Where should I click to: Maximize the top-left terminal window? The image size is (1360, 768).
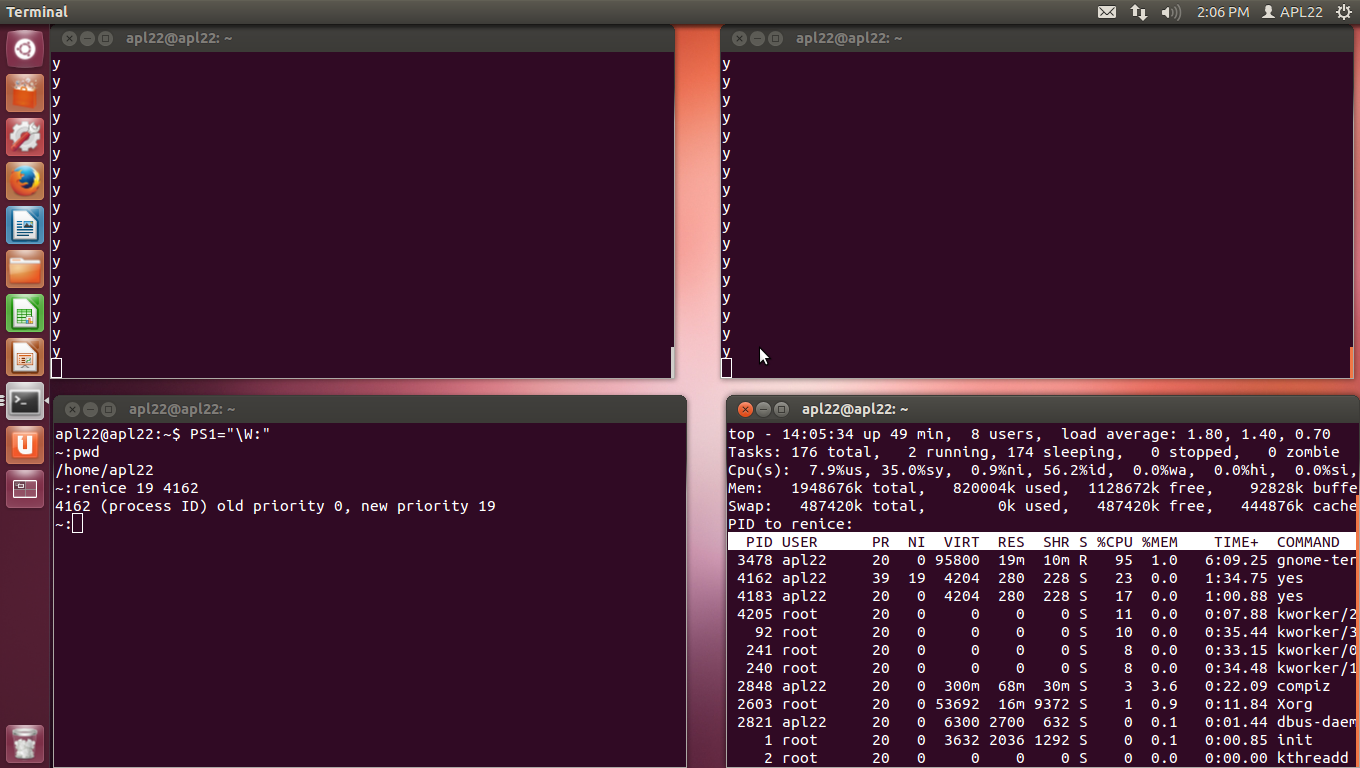(x=105, y=39)
